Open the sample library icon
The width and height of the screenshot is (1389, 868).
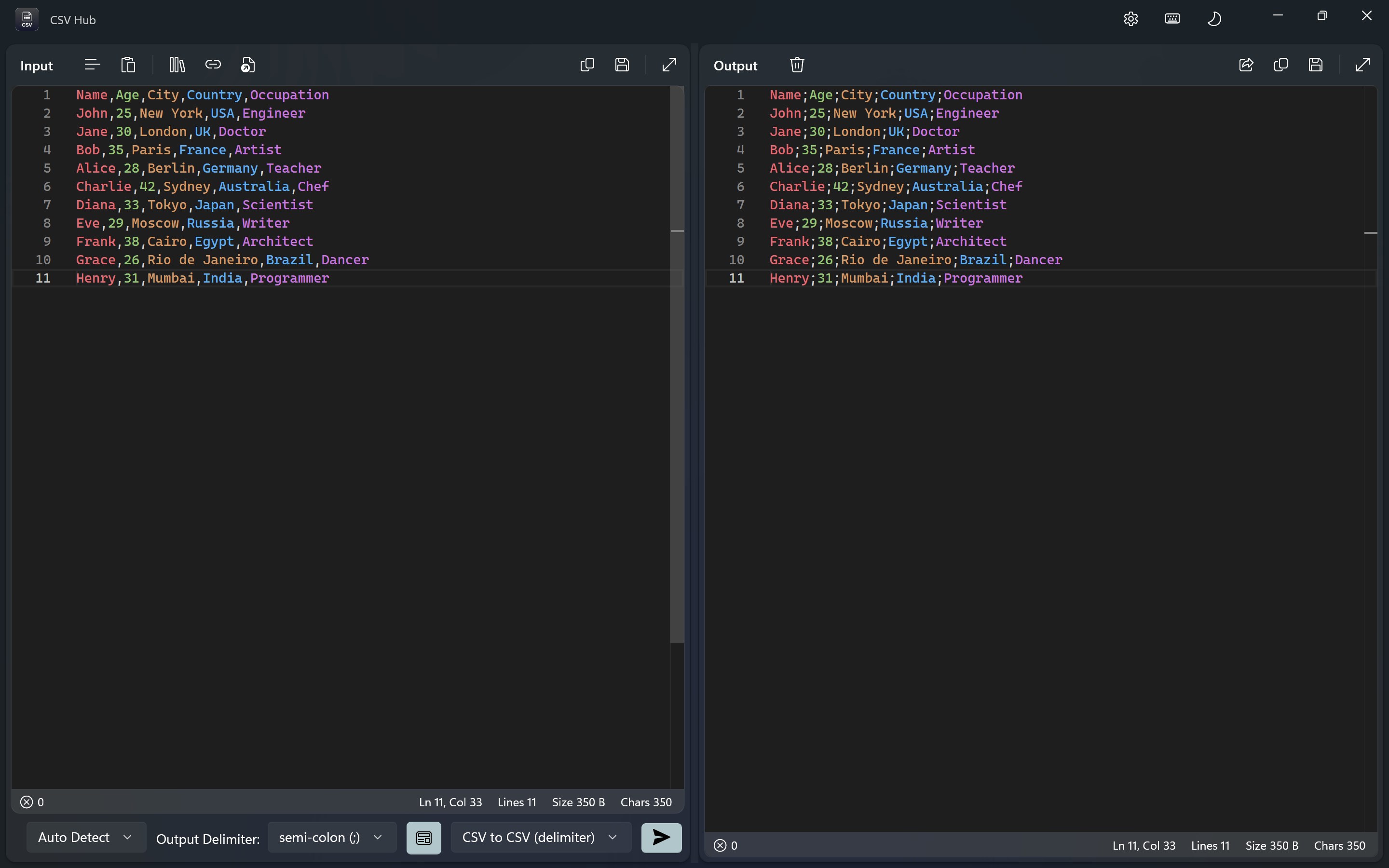tap(177, 65)
